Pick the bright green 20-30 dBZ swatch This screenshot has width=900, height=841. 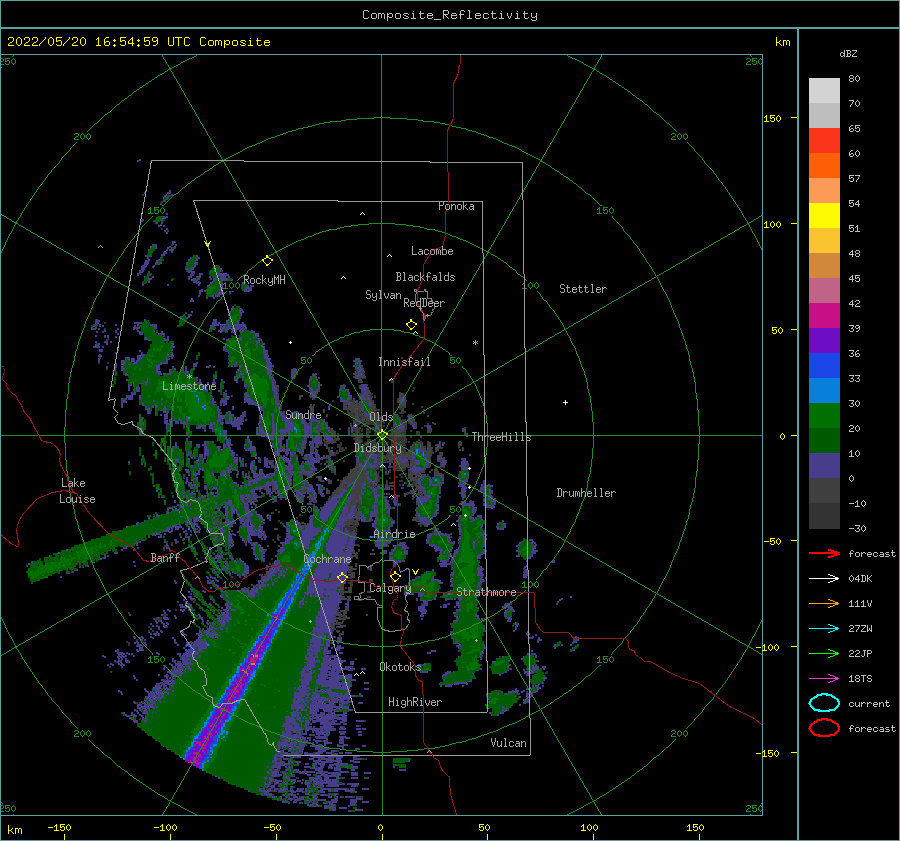pos(824,416)
